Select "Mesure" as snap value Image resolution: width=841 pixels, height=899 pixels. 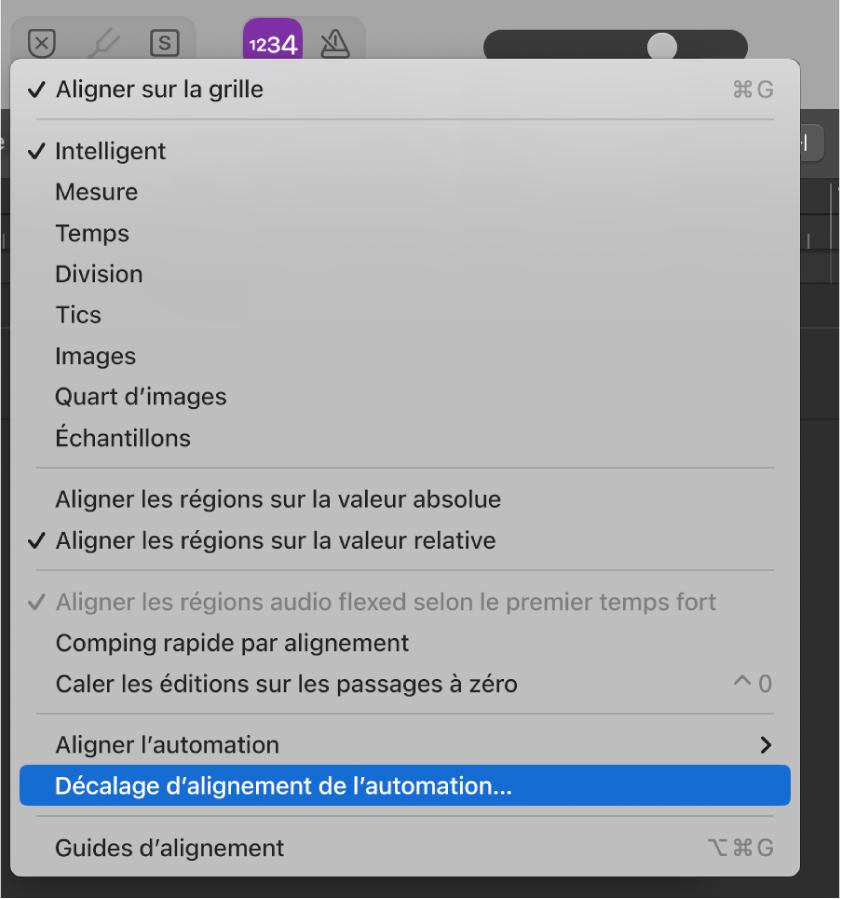[x=96, y=192]
